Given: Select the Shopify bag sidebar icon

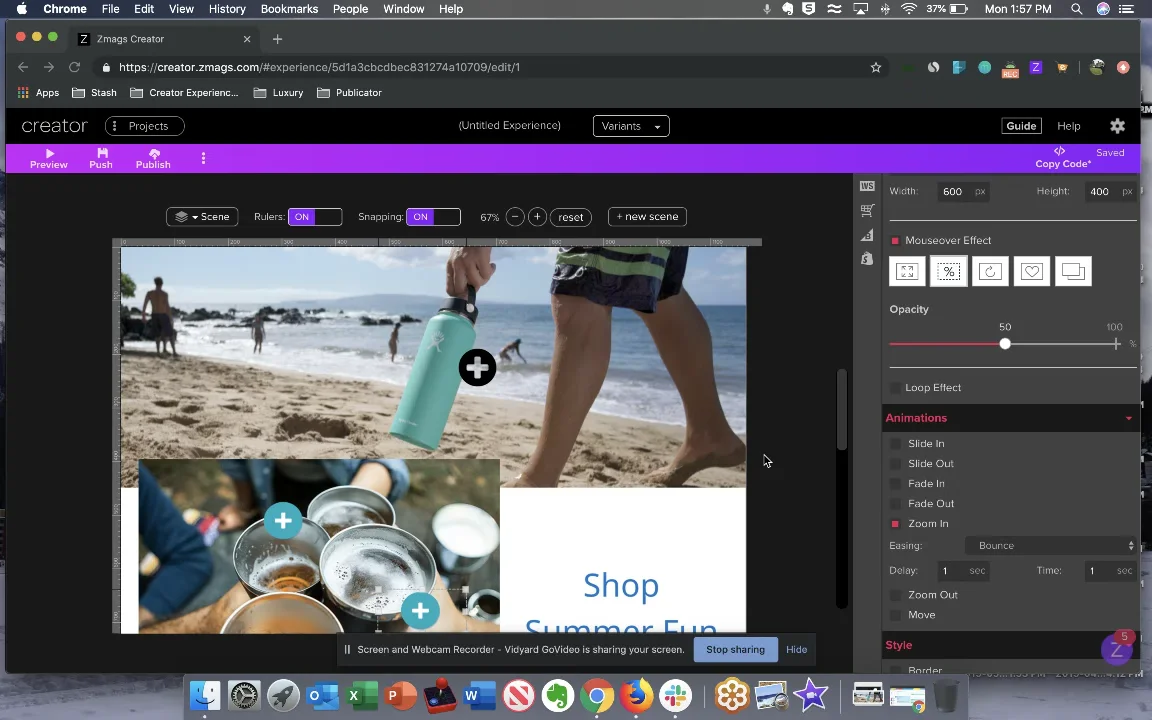Looking at the screenshot, I should (867, 259).
